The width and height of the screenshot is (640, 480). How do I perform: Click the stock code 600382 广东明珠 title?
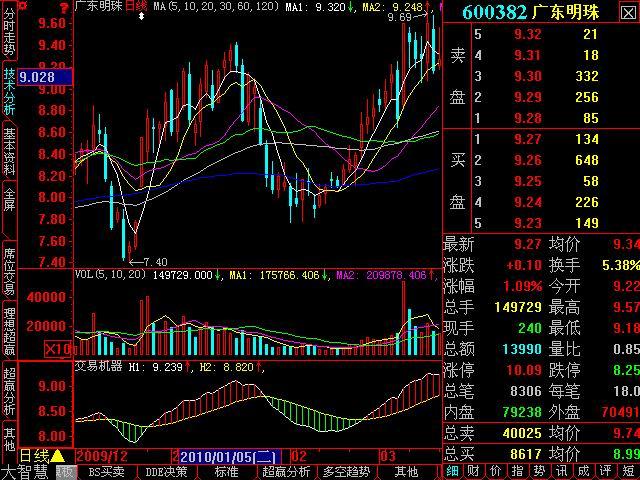531,12
